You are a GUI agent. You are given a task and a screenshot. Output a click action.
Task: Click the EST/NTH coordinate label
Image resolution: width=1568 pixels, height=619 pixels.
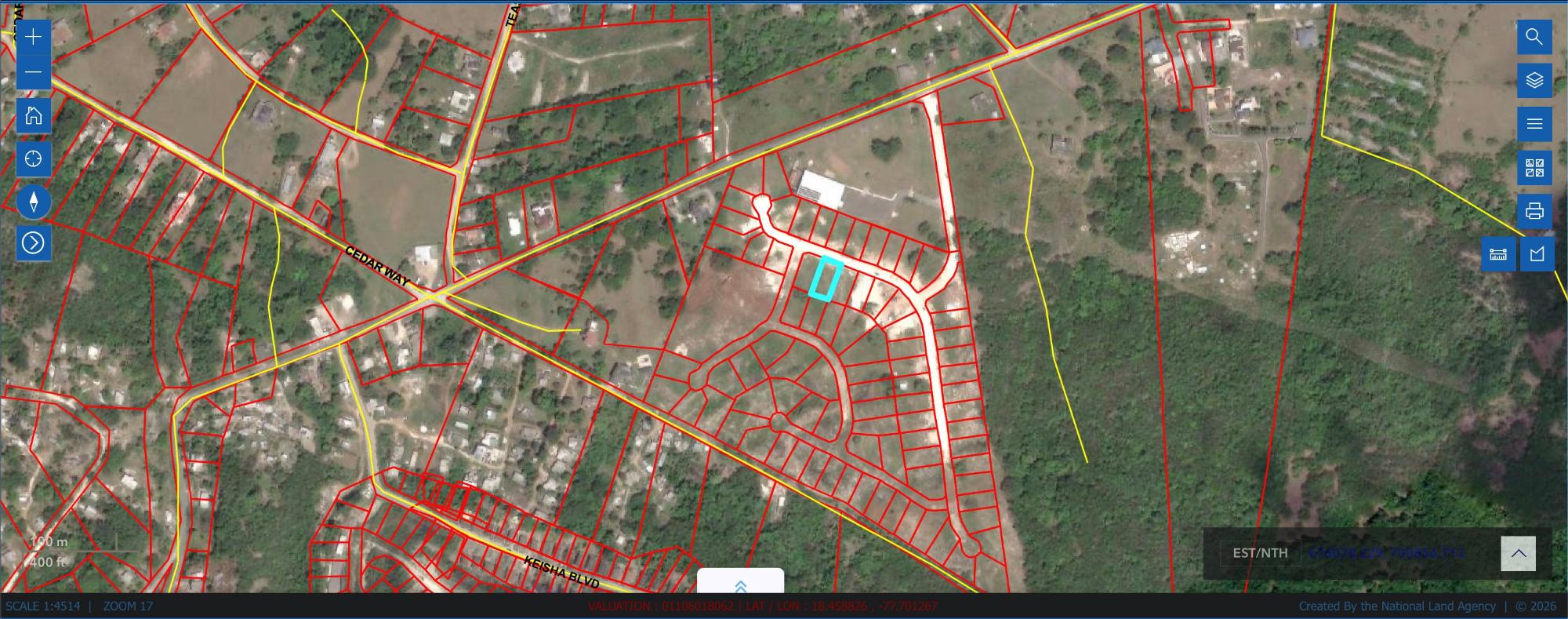(x=1260, y=553)
